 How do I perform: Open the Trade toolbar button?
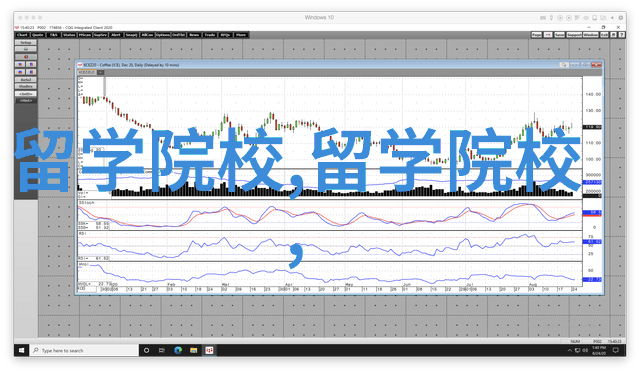(x=209, y=35)
